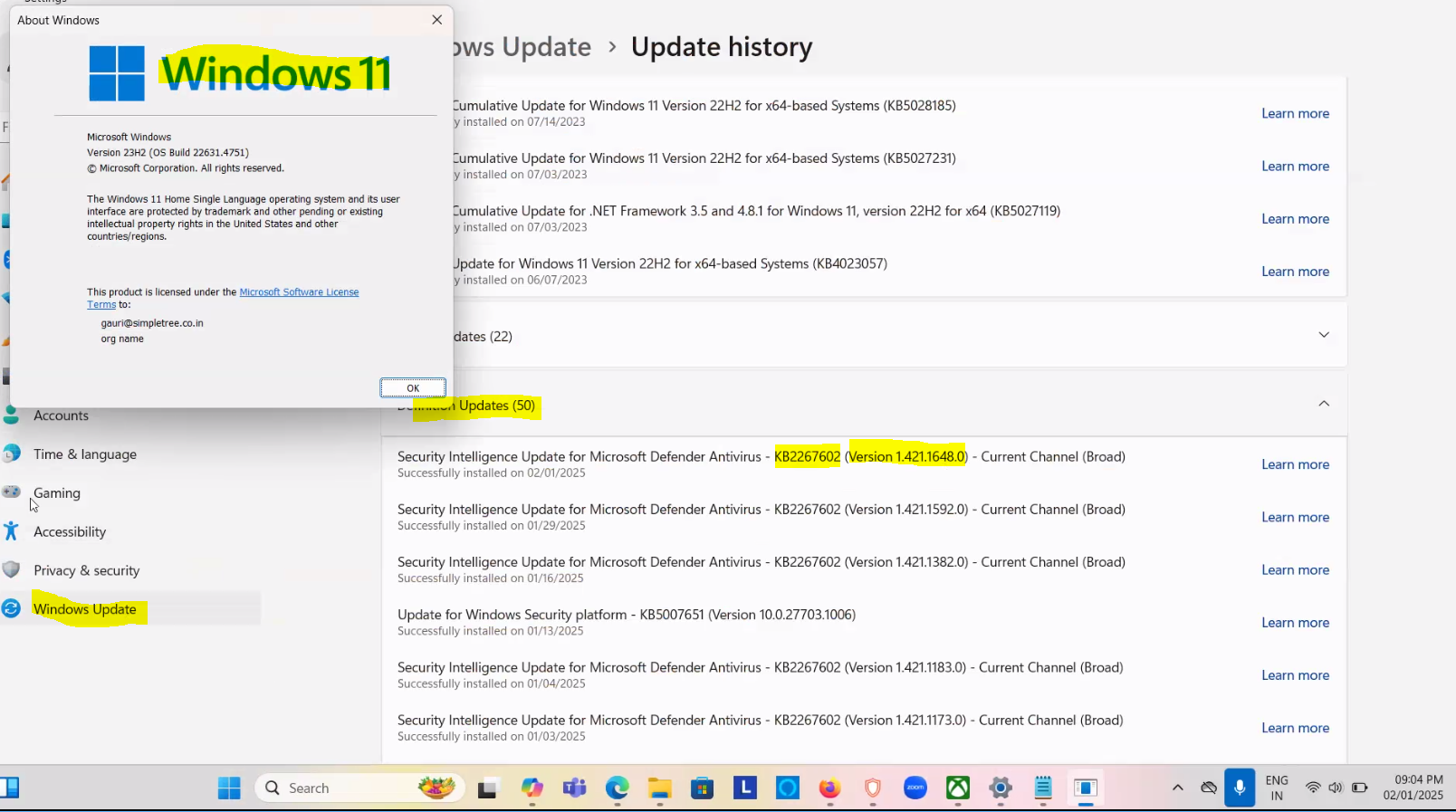1456x812 pixels.
Task: Learn more about Defender version 1.421.1173.0
Action: [x=1295, y=727]
